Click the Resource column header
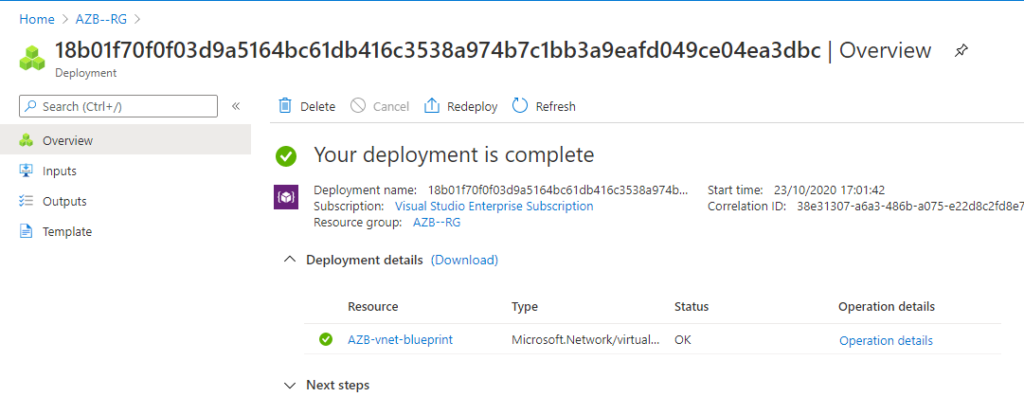Viewport: 1024px width, 415px height. pos(373,307)
